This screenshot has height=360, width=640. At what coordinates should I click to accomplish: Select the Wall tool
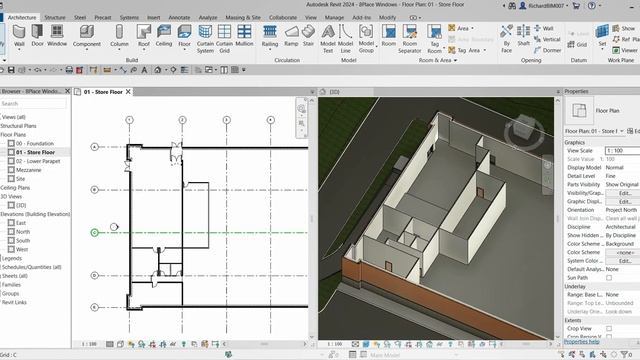click(19, 36)
